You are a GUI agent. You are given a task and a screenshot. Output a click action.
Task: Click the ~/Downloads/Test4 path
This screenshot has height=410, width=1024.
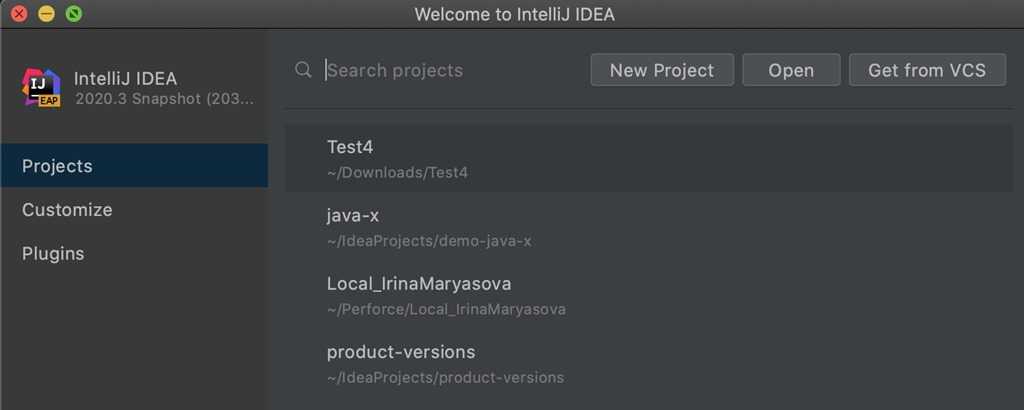click(398, 173)
